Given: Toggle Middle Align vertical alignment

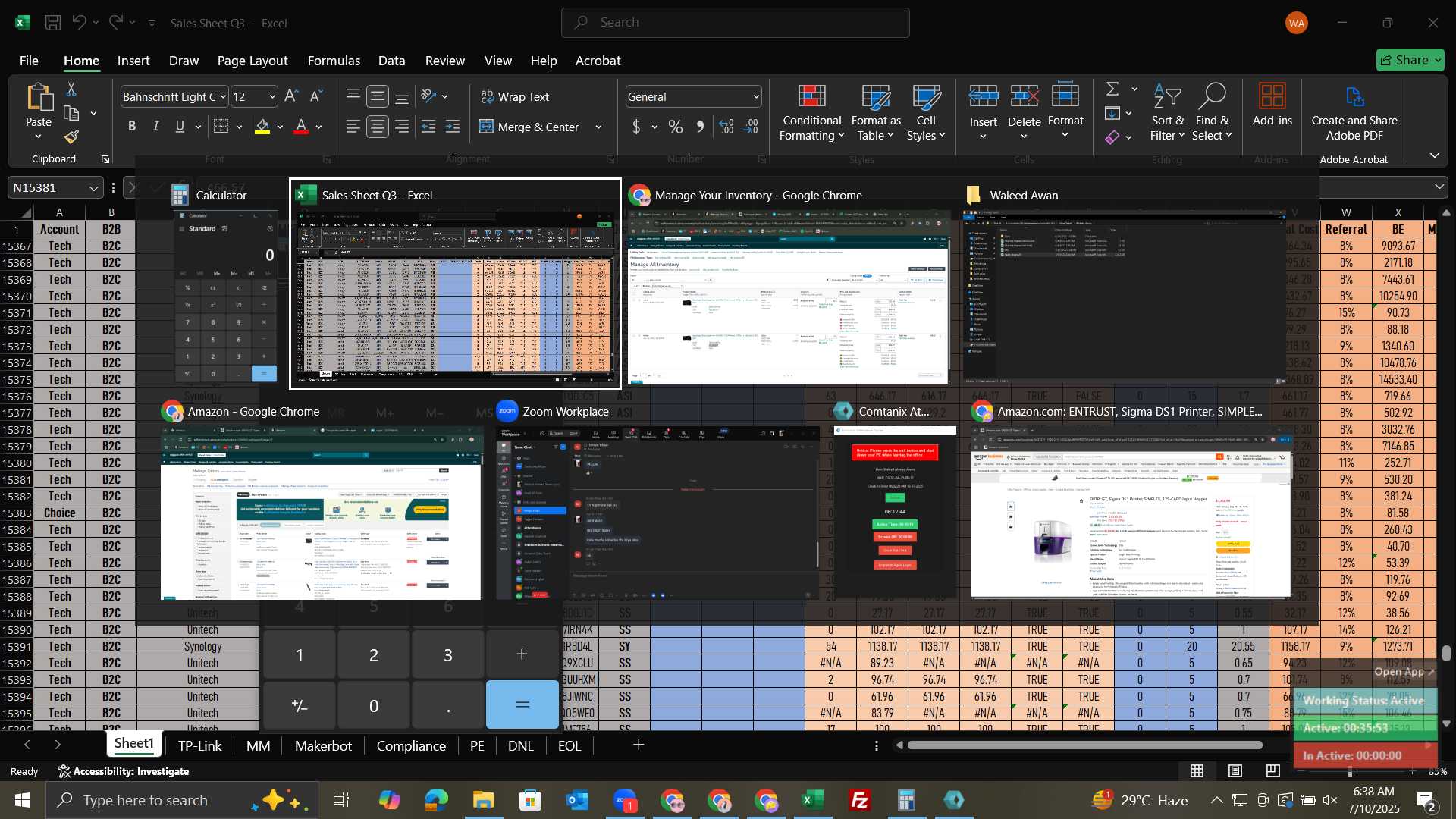Looking at the screenshot, I should point(378,96).
